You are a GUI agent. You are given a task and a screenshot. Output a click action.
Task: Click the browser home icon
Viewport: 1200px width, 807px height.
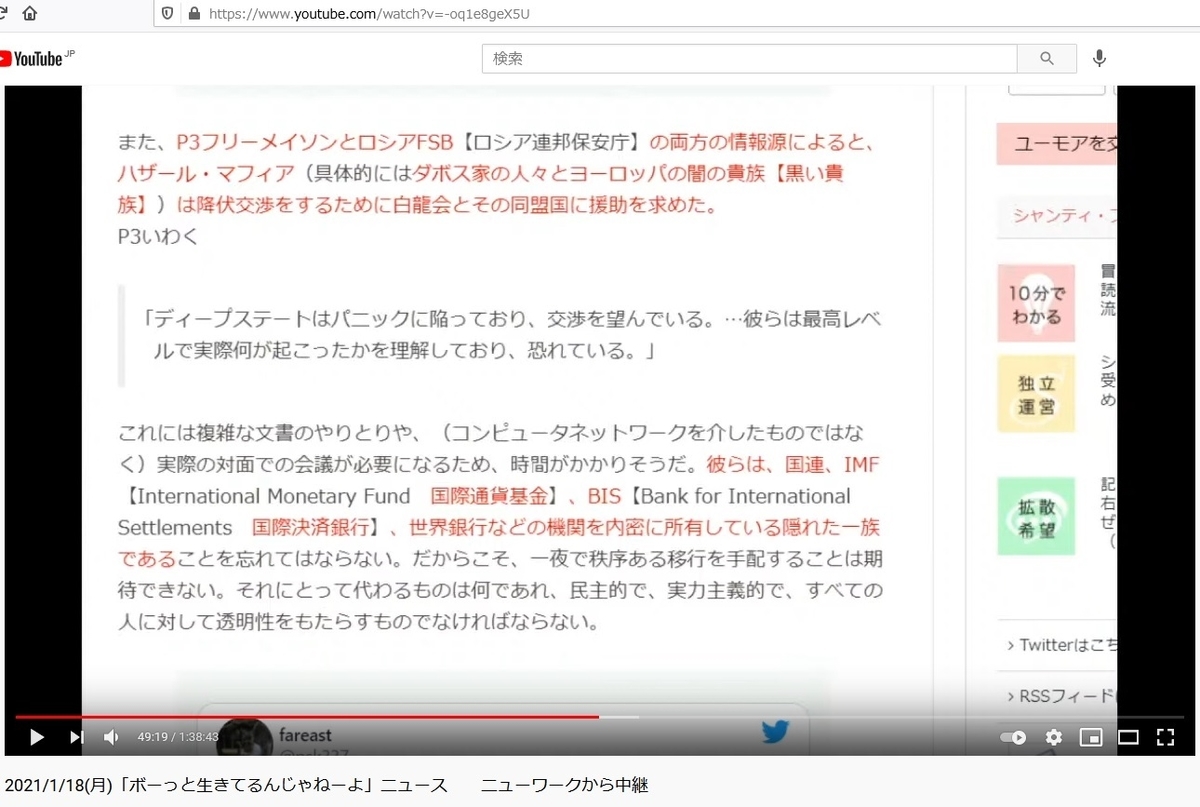pyautogui.click(x=29, y=14)
